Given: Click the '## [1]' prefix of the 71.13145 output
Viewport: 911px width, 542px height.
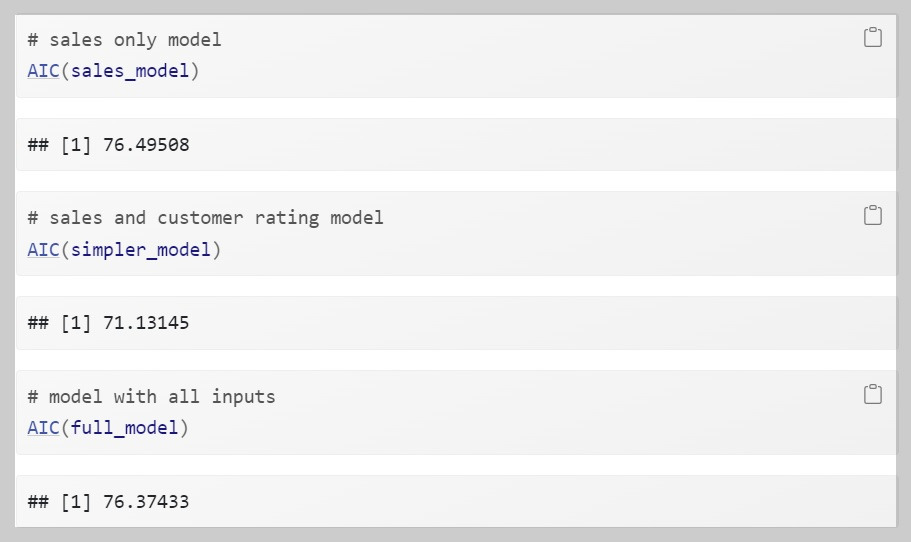Looking at the screenshot, I should tap(59, 323).
